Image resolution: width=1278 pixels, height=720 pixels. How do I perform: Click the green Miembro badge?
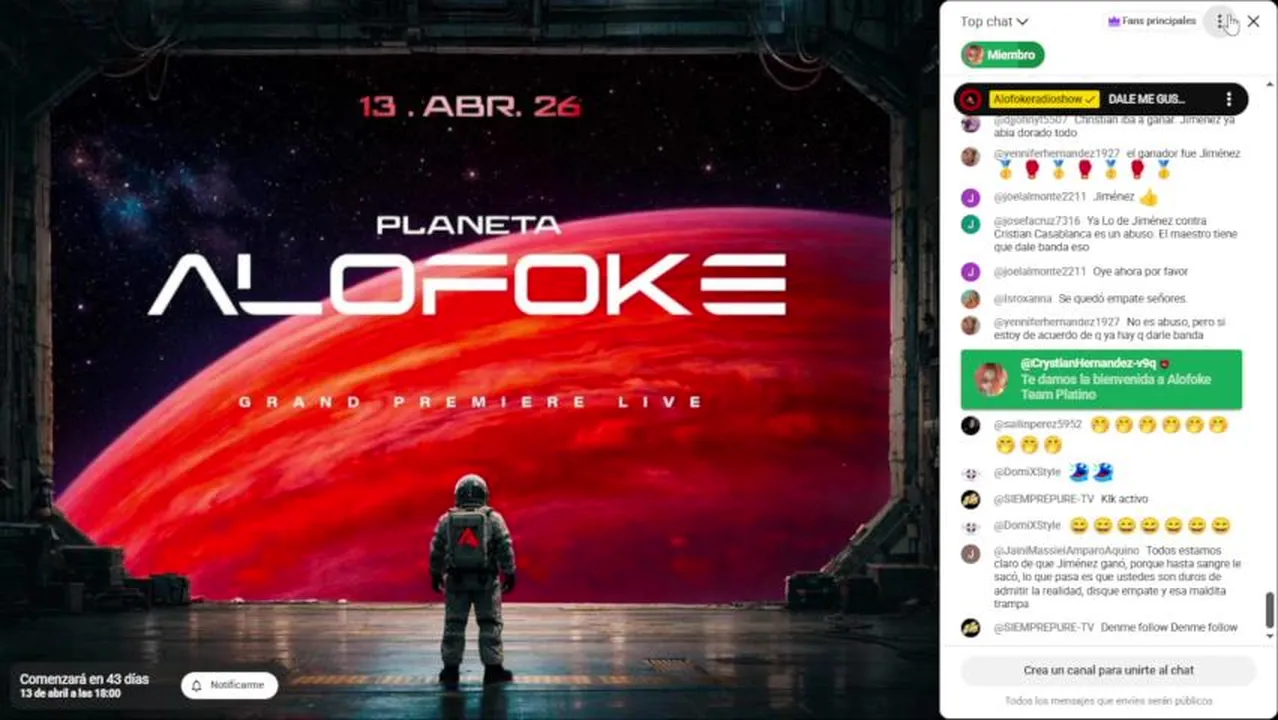tap(1003, 55)
